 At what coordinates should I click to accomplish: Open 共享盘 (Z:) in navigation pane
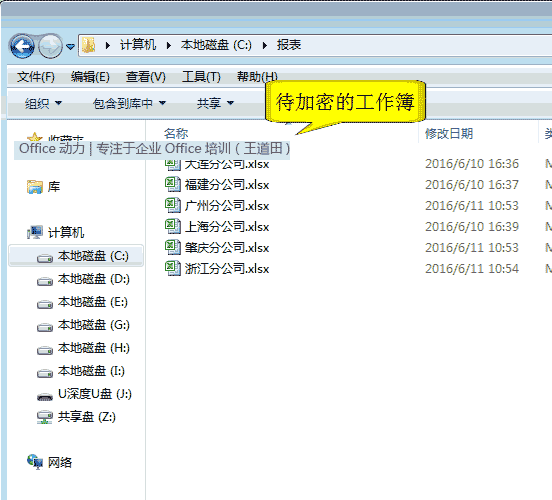(87, 417)
